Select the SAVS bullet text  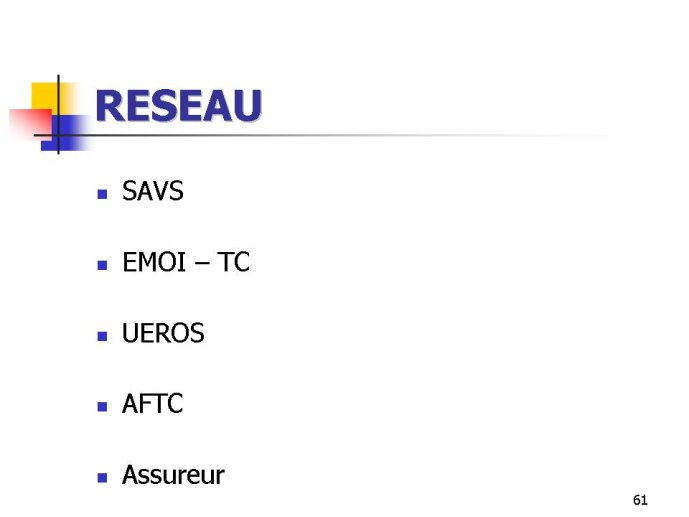[x=152, y=191]
